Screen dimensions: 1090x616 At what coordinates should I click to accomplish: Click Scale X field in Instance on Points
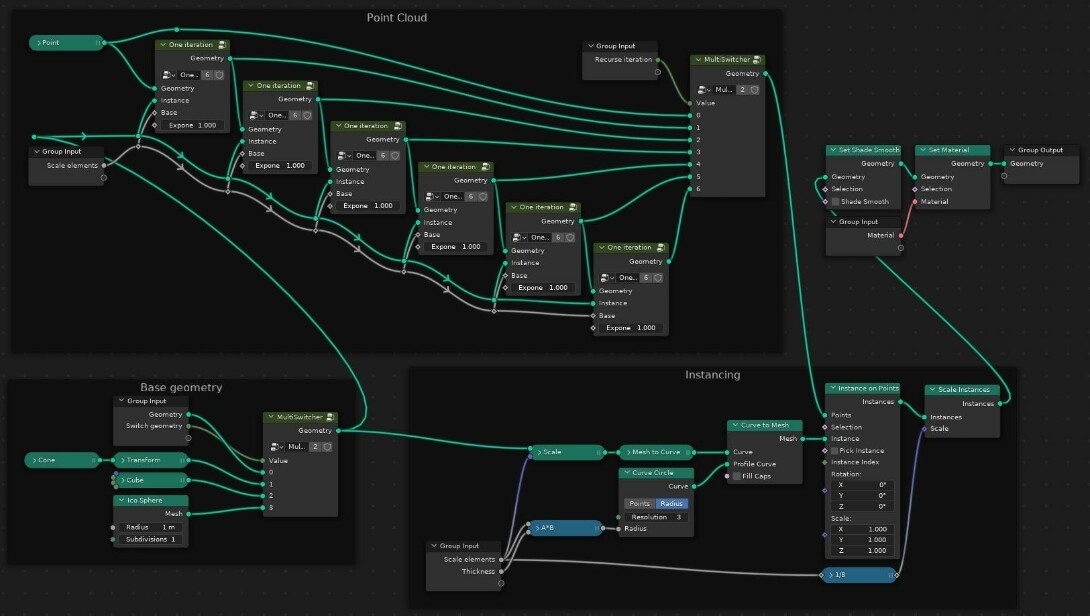(x=861, y=529)
